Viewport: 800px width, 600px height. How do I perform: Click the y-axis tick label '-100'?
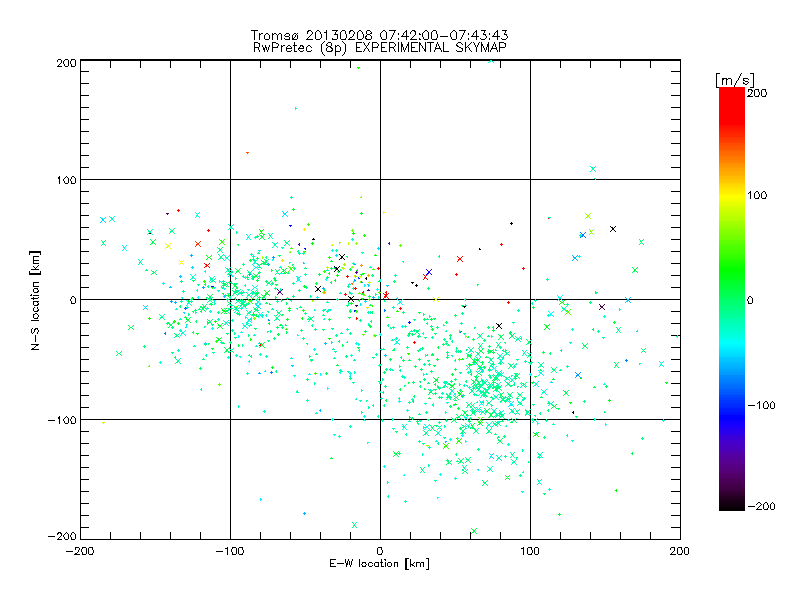click(x=62, y=420)
